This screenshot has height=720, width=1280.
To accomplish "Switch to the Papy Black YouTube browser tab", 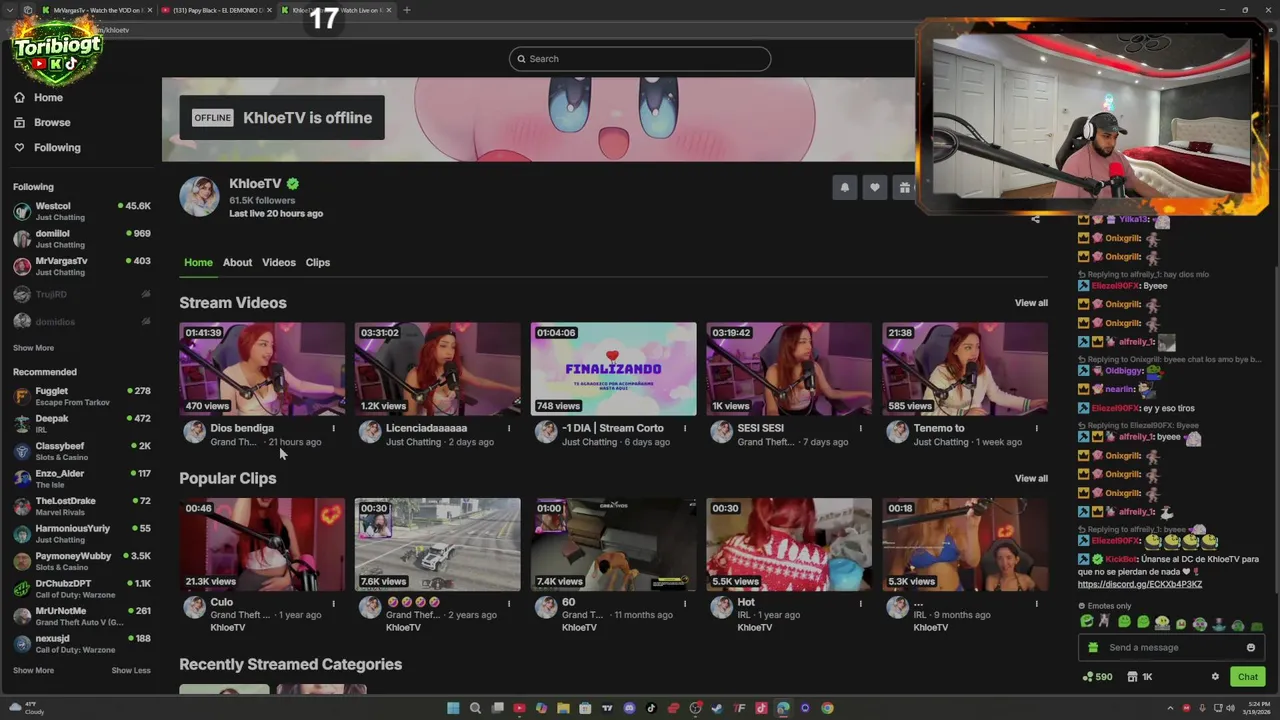I will 217,10.
